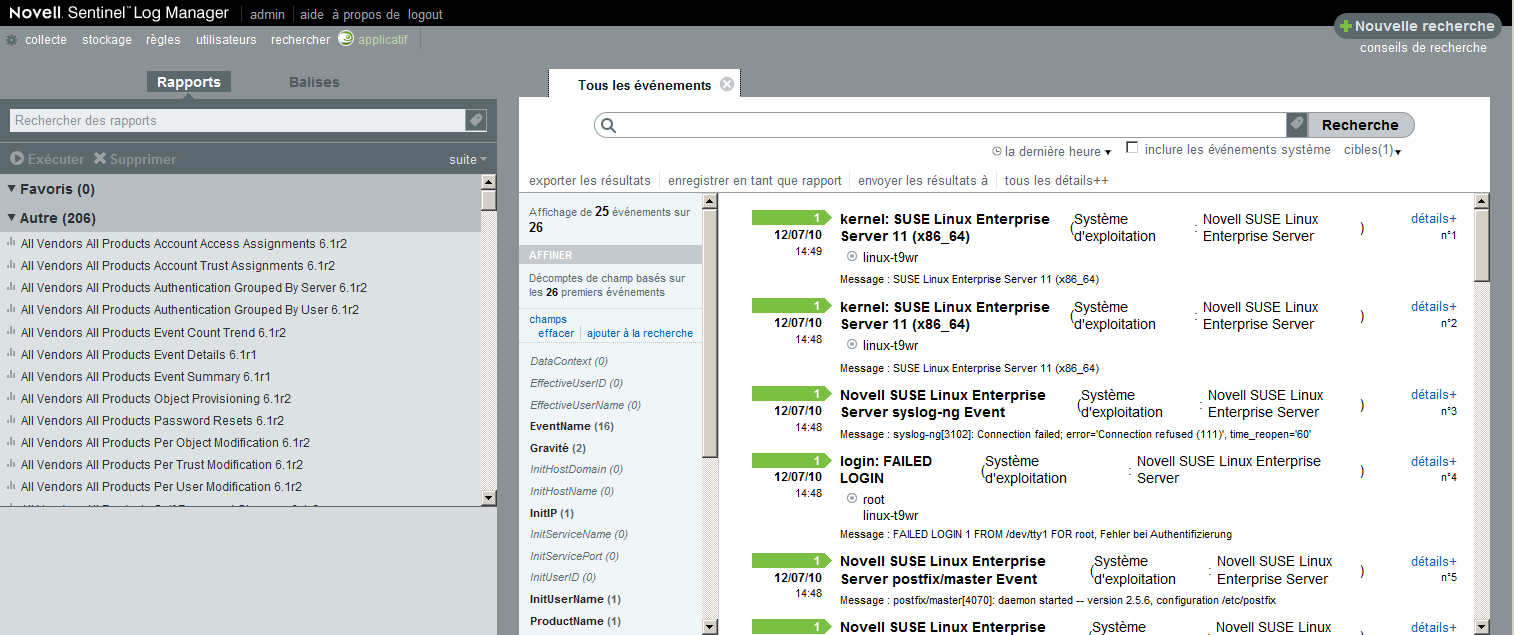Click the reports list scrollbar down arrow
The width and height of the screenshot is (1514, 635).
(x=489, y=497)
